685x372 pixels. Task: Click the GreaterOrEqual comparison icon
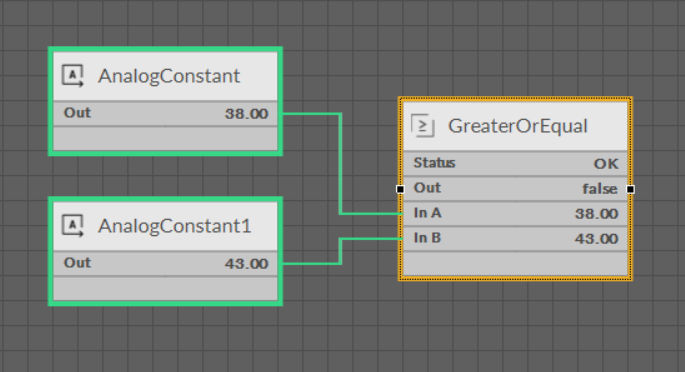(x=423, y=126)
